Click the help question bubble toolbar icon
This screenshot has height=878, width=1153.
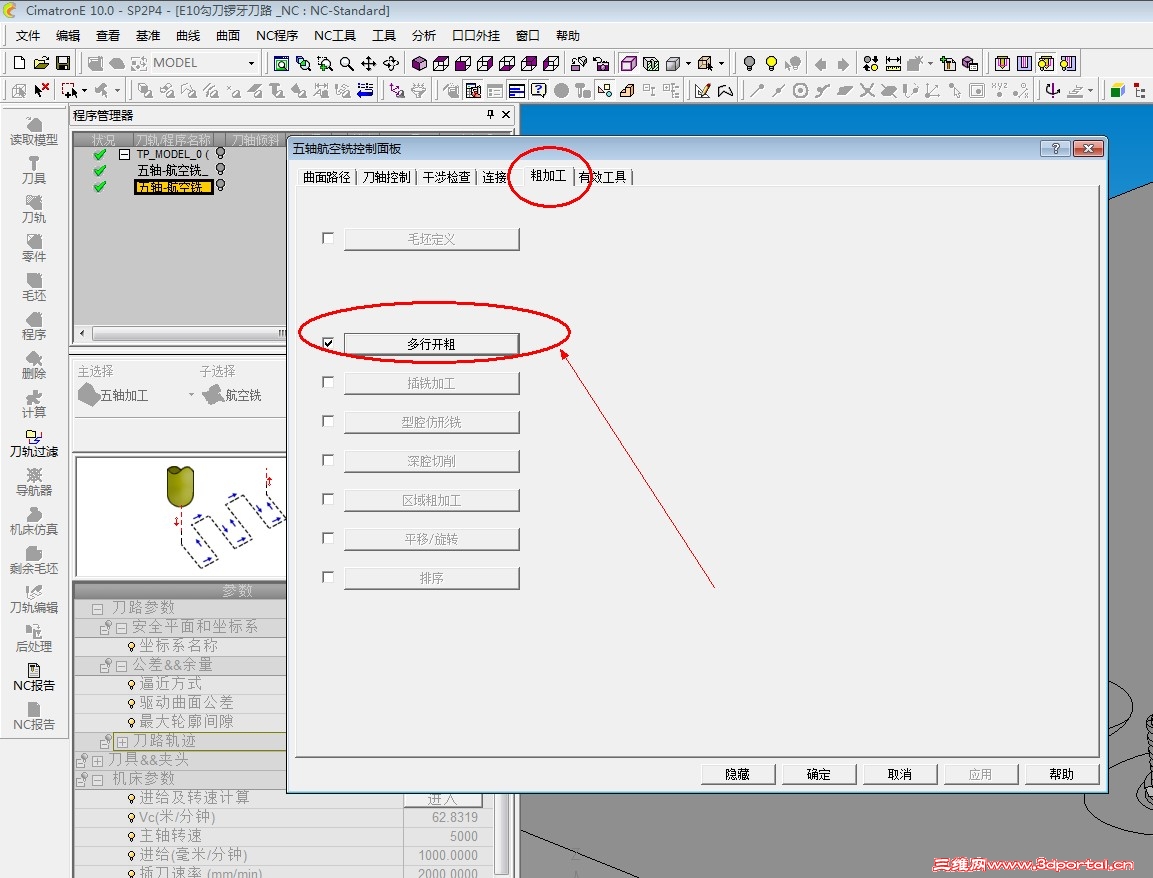(x=538, y=90)
